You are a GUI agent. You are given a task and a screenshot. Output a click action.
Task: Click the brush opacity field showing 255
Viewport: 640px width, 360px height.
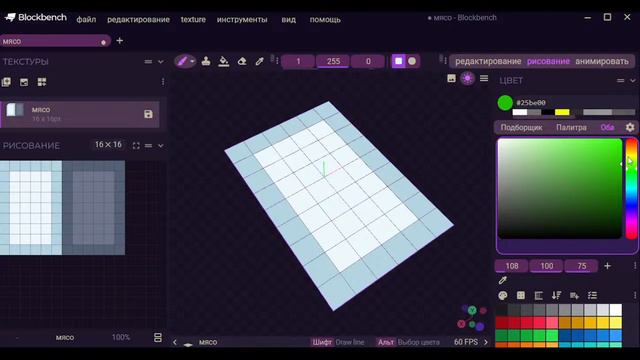pyautogui.click(x=333, y=61)
